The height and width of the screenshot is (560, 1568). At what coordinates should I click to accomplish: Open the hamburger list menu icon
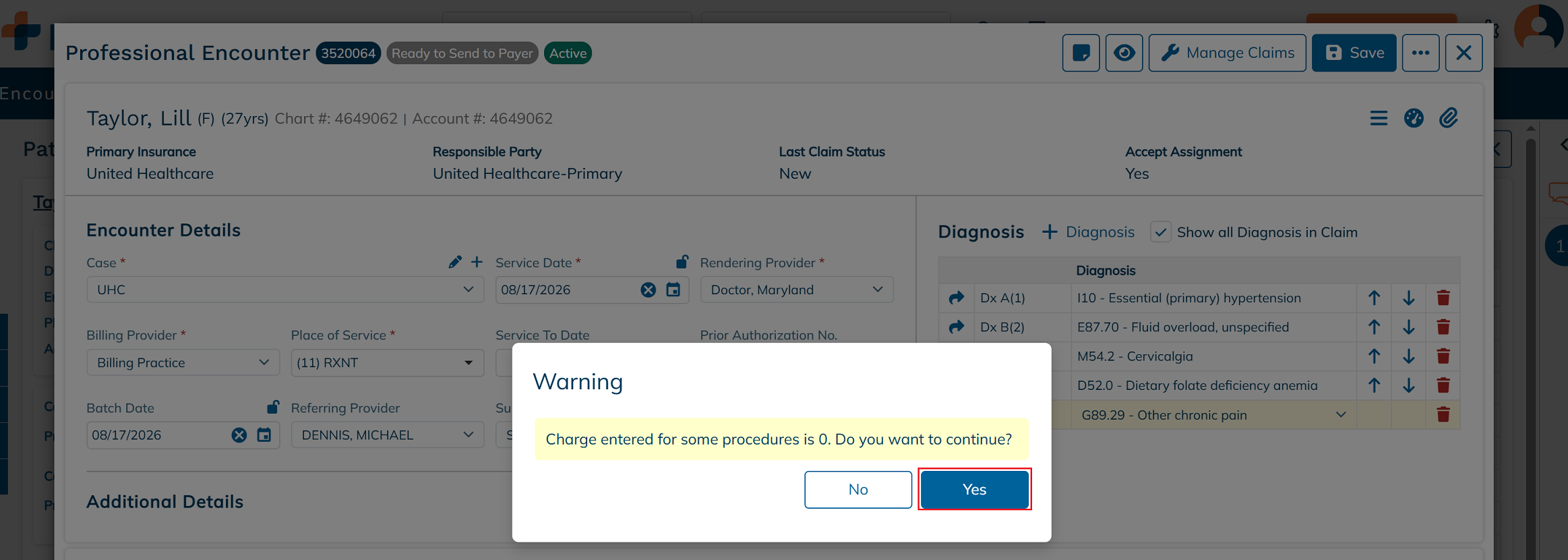pos(1379,118)
